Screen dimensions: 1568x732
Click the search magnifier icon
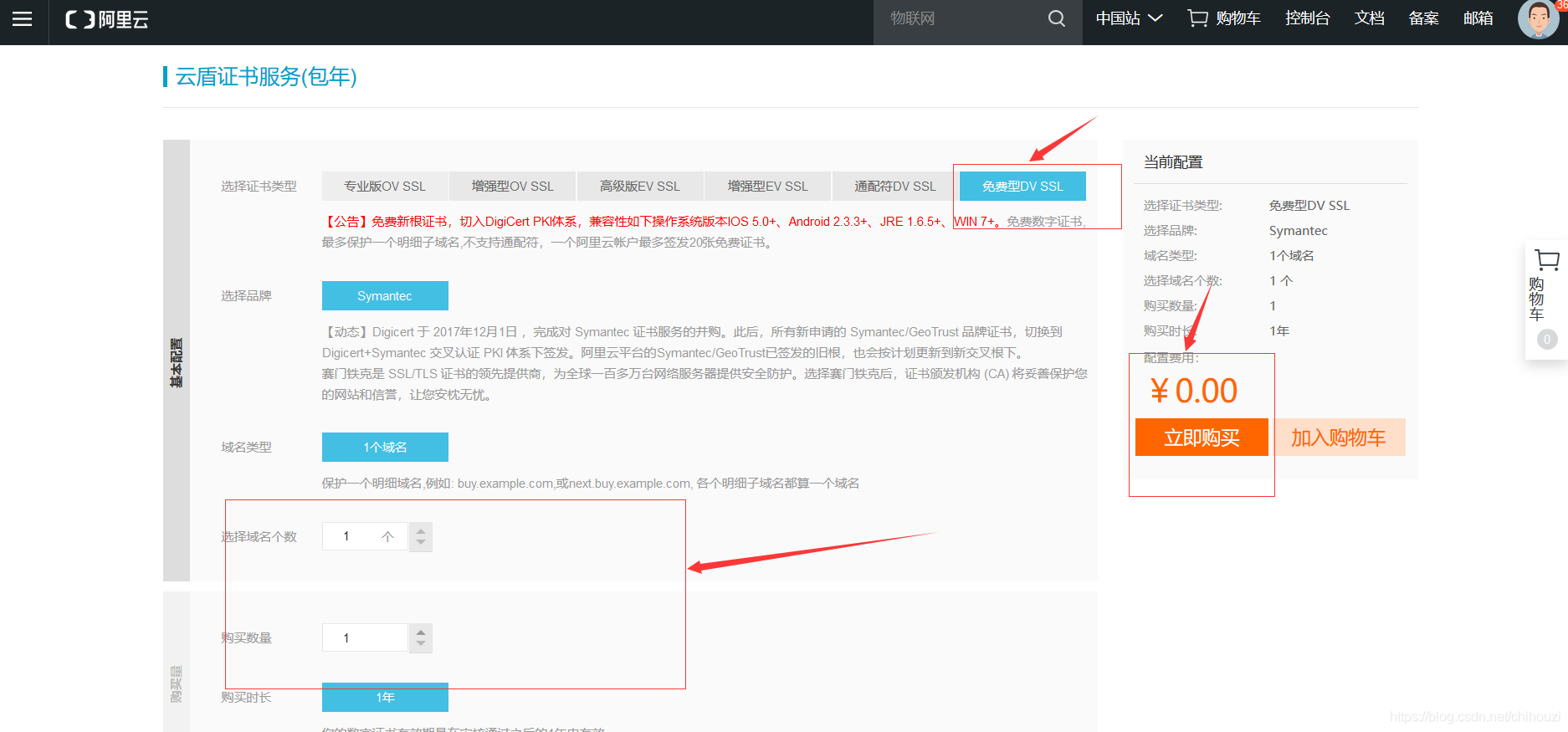[x=1057, y=18]
